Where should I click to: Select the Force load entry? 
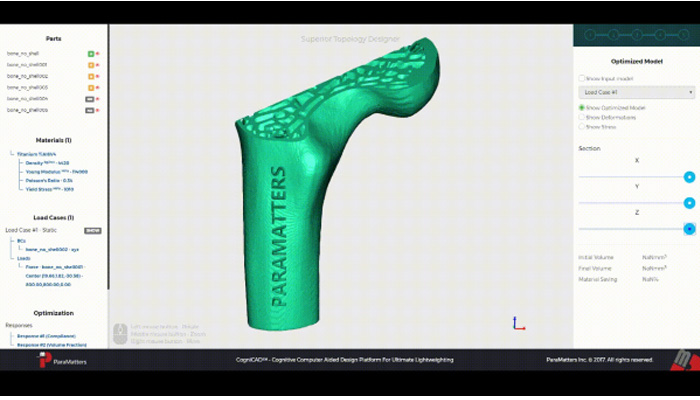[55, 275]
